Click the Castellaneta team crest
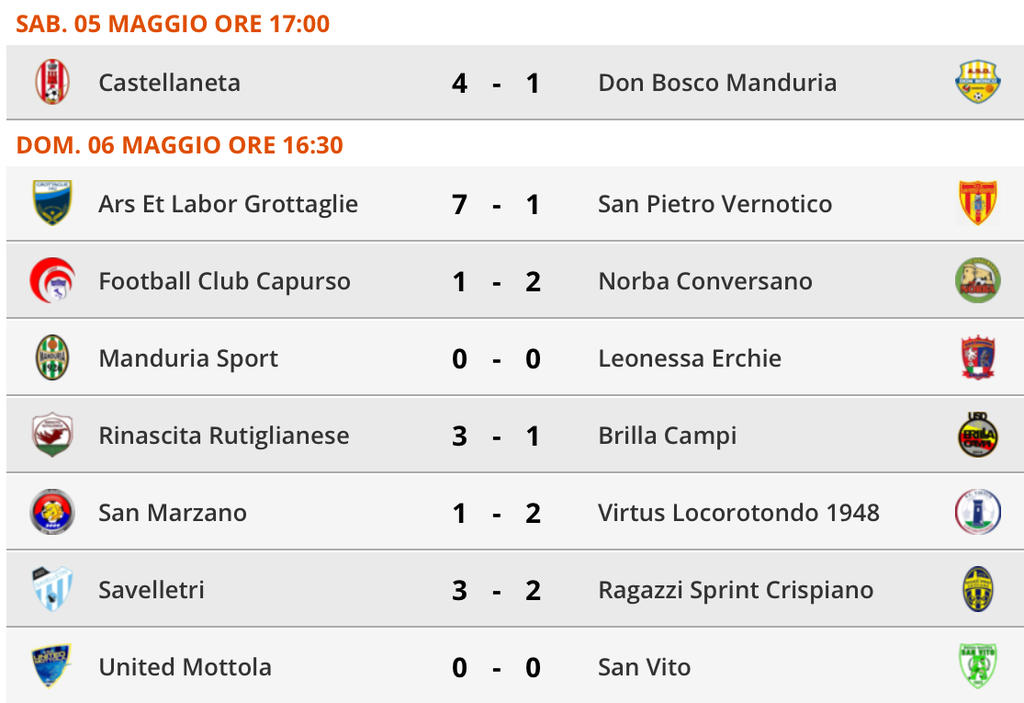This screenshot has height=703, width=1024. pos(52,82)
